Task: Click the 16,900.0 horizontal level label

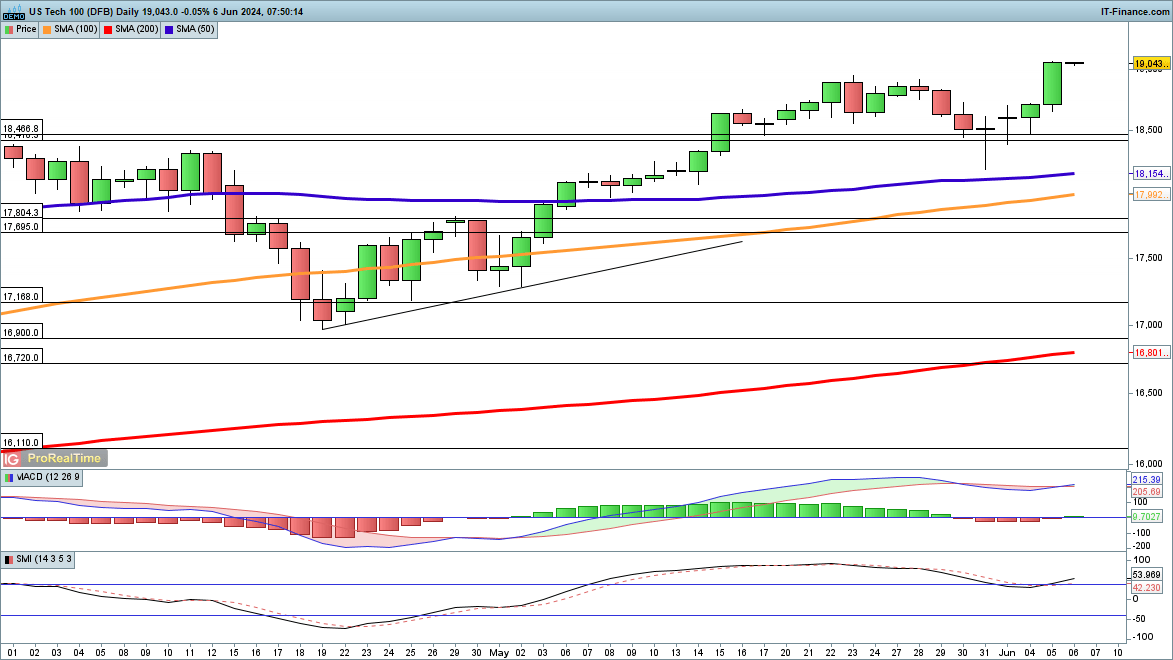Action: coord(21,333)
